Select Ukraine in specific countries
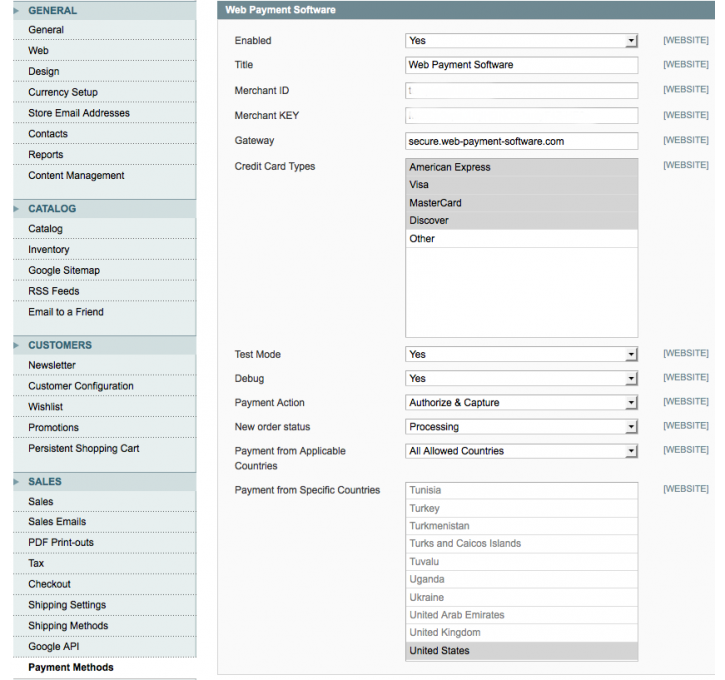 (x=522, y=597)
